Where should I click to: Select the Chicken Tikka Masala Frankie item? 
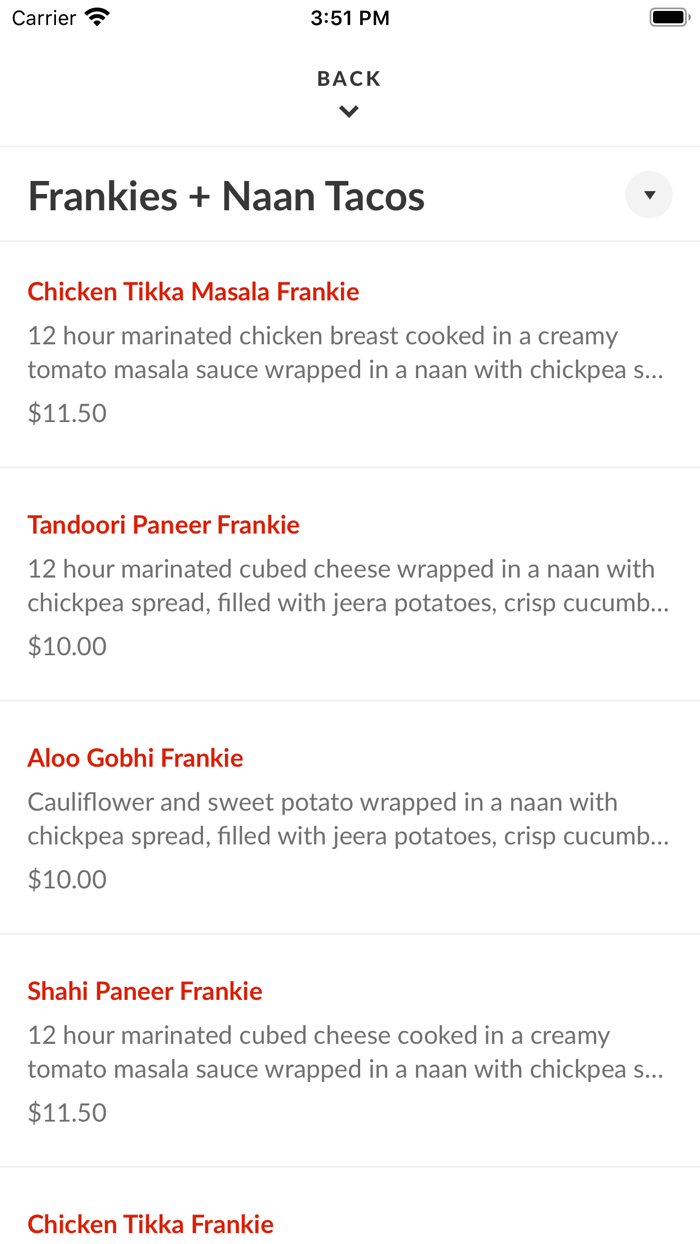pyautogui.click(x=193, y=291)
